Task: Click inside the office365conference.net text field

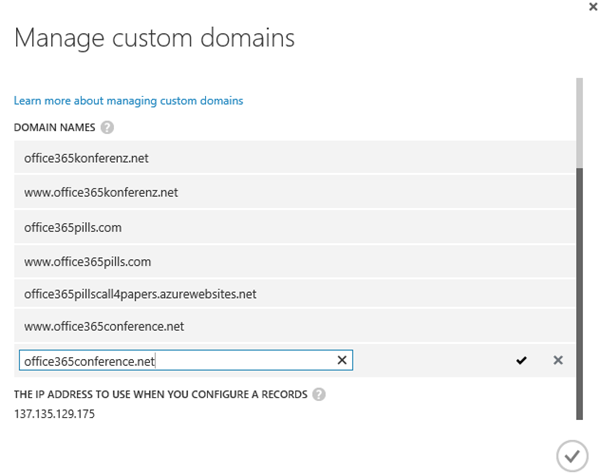Action: tap(175, 360)
